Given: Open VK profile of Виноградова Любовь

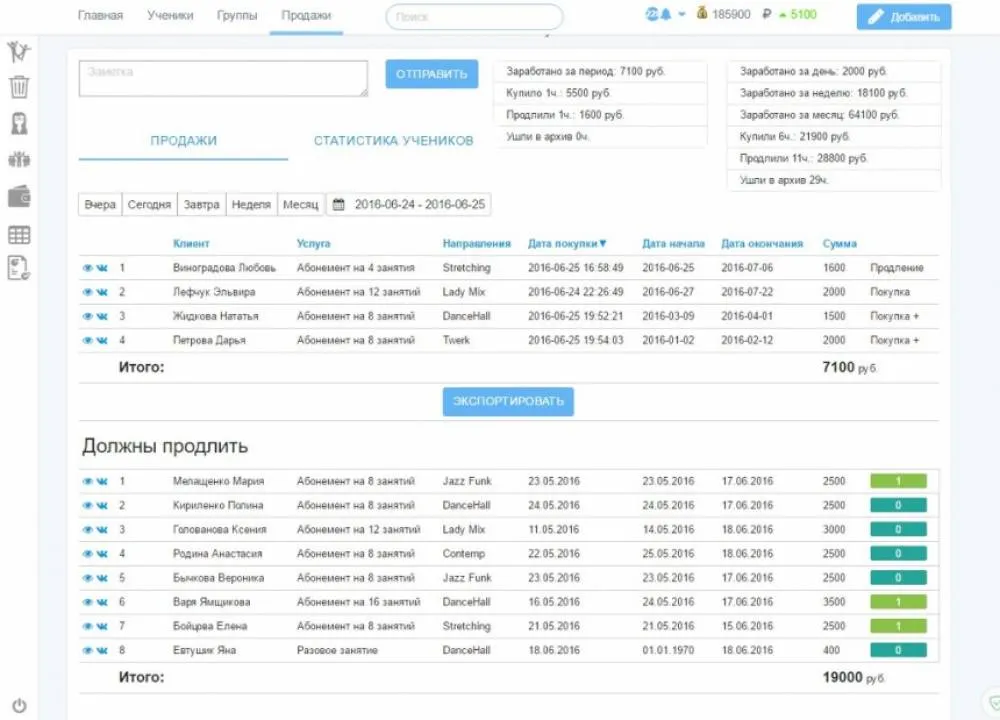Looking at the screenshot, I should 102,268.
